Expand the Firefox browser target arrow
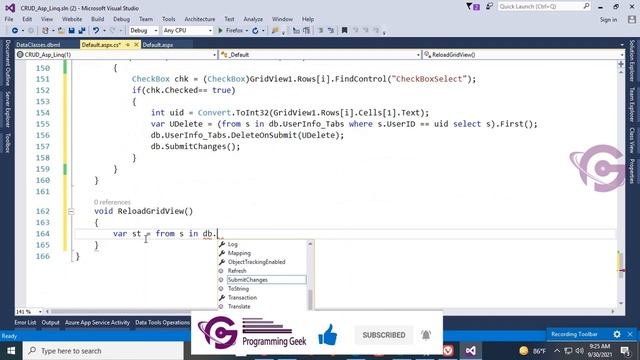 tap(247, 31)
